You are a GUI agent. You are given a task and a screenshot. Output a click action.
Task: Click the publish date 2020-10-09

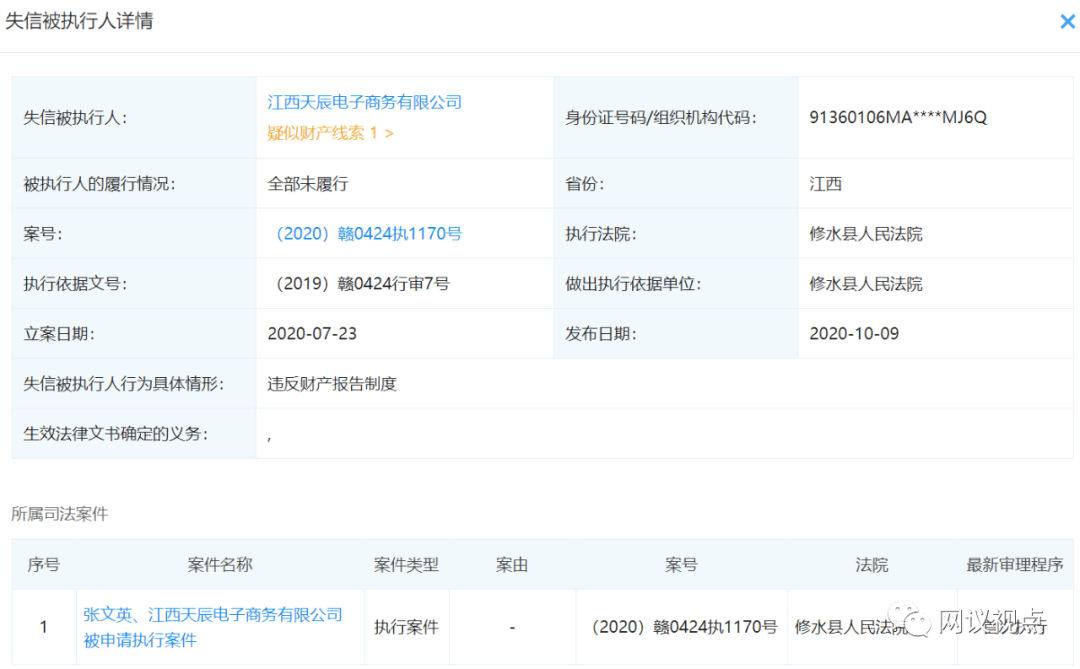pos(854,334)
